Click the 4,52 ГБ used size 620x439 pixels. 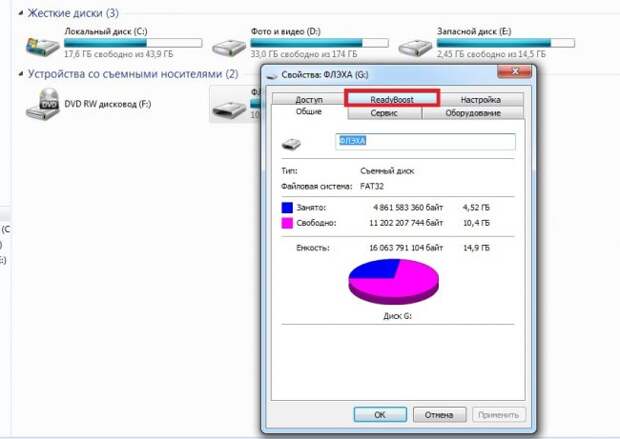[x=476, y=207]
